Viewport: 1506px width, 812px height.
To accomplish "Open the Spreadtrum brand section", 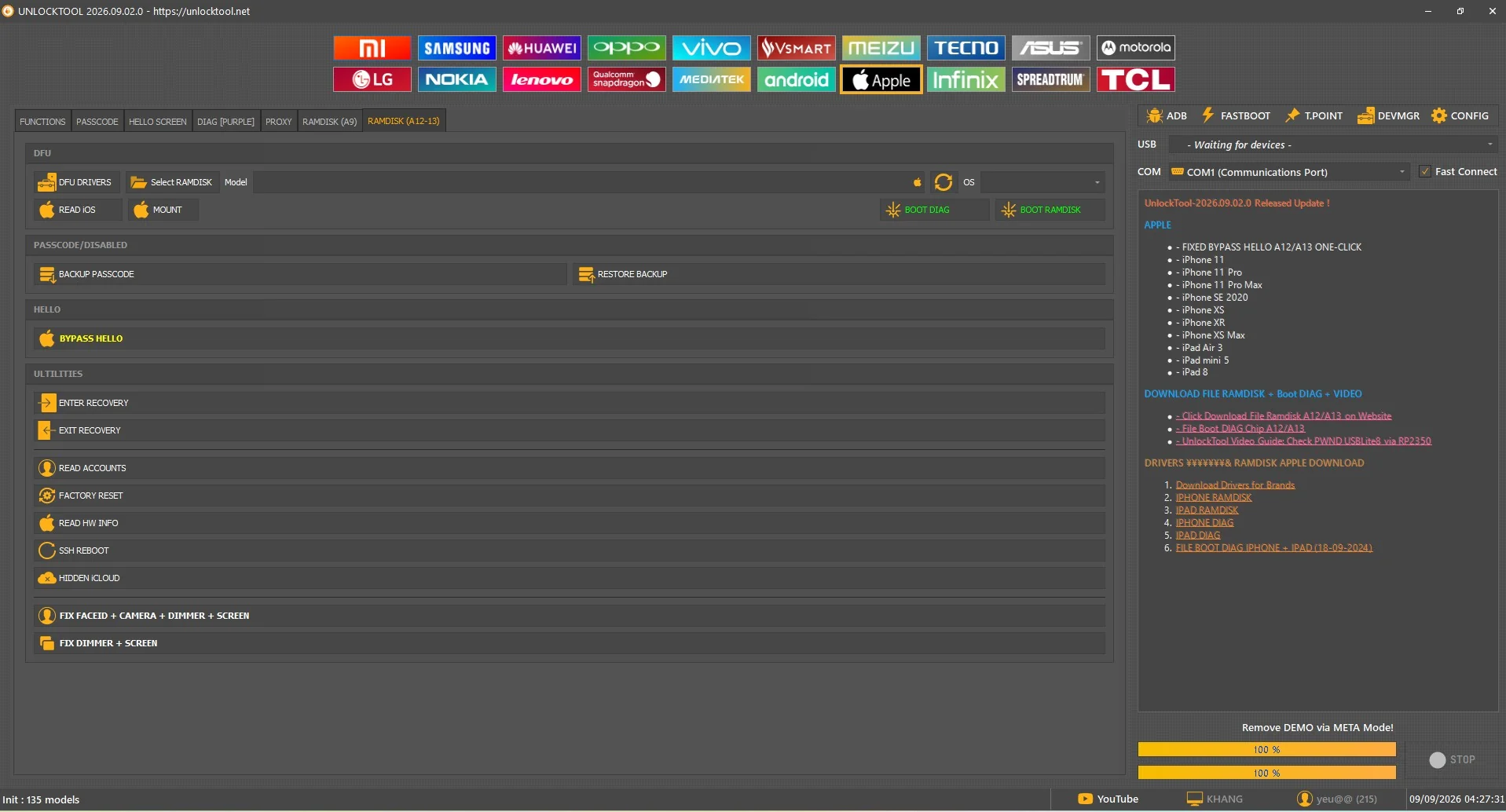I will (x=1050, y=79).
